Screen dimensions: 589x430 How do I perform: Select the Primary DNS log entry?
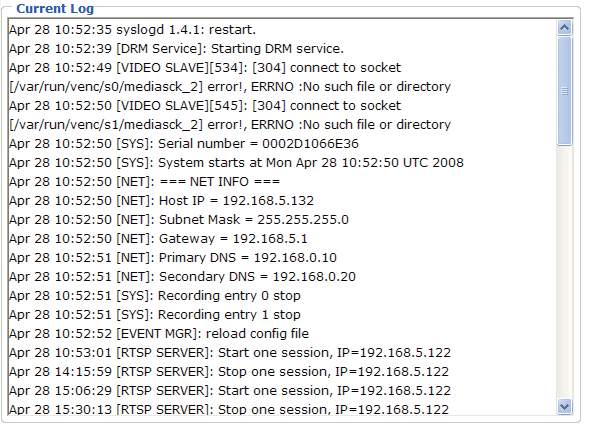(173, 258)
